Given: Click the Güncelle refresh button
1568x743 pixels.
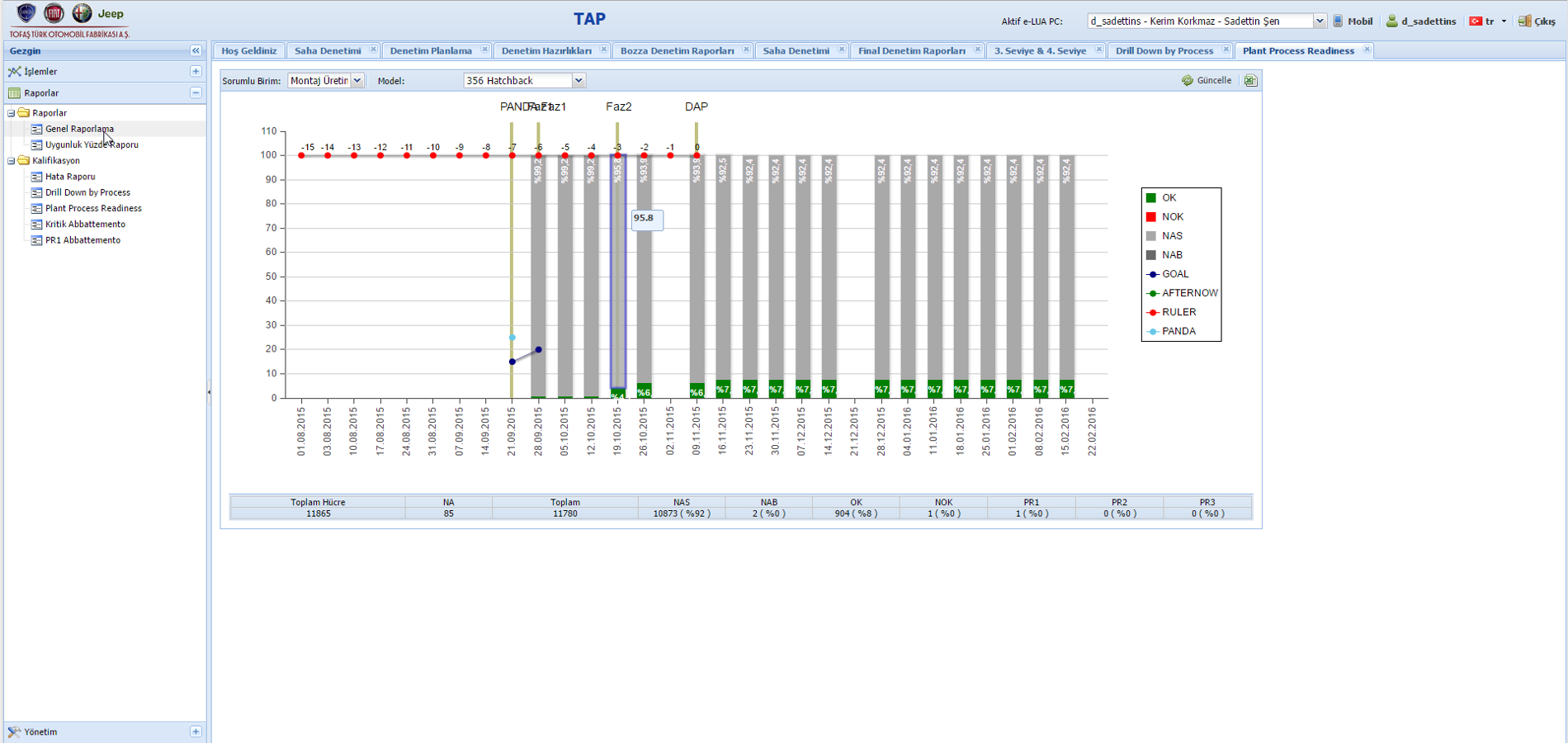Looking at the screenshot, I should coord(1207,81).
